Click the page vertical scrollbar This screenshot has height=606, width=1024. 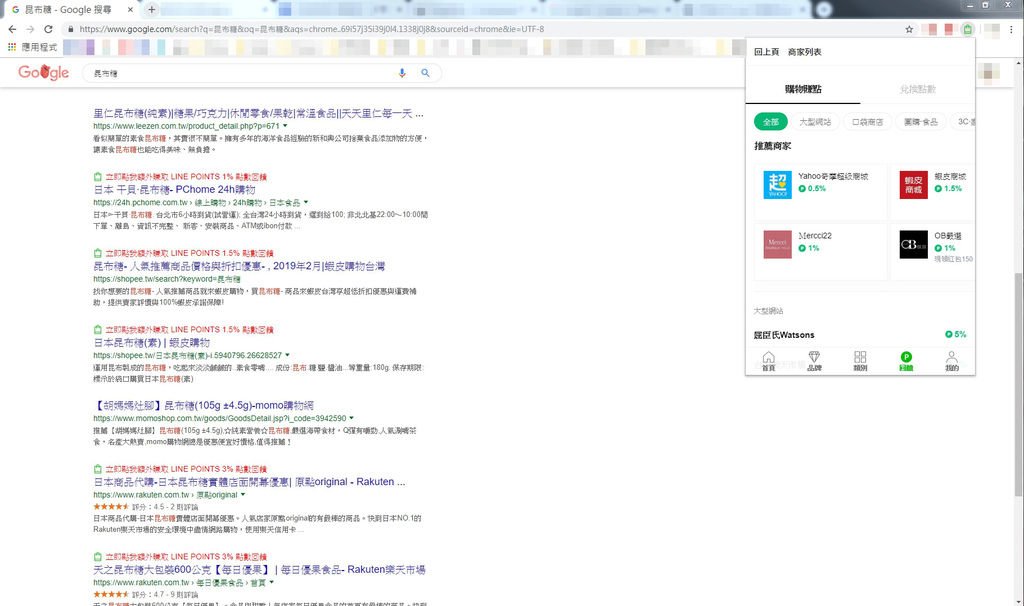(x=1019, y=384)
